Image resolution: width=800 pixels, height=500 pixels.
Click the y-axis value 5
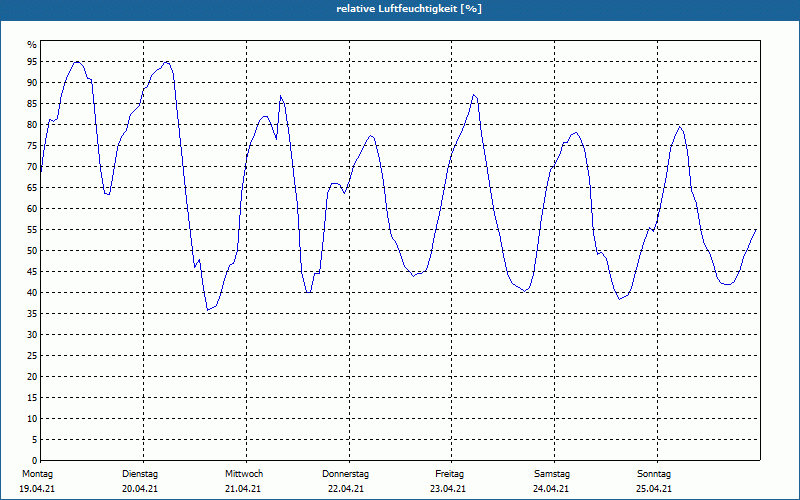[35, 440]
